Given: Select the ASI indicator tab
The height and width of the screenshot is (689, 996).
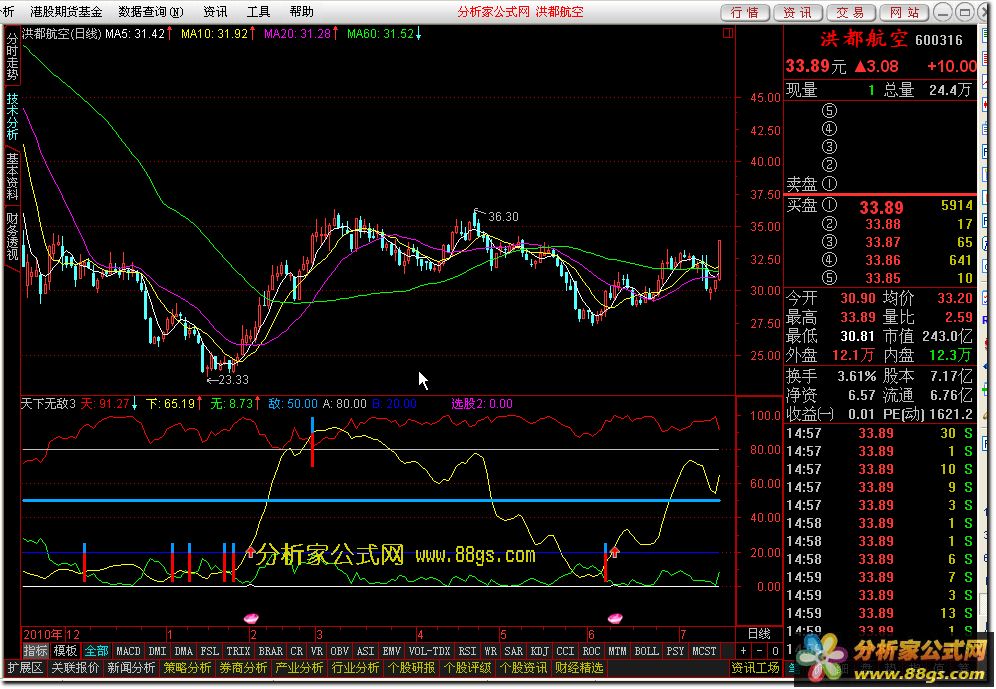Looking at the screenshot, I should point(366,651).
